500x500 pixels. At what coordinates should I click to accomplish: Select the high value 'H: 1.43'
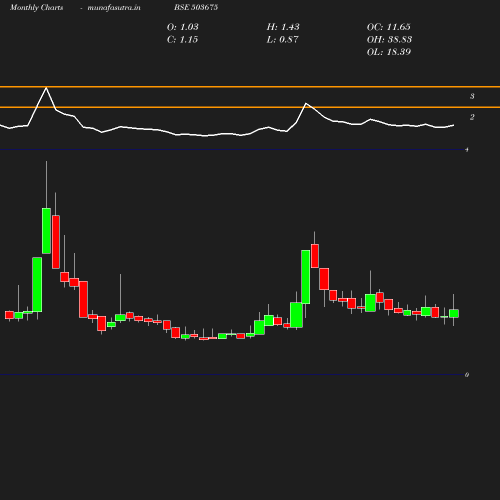point(283,27)
